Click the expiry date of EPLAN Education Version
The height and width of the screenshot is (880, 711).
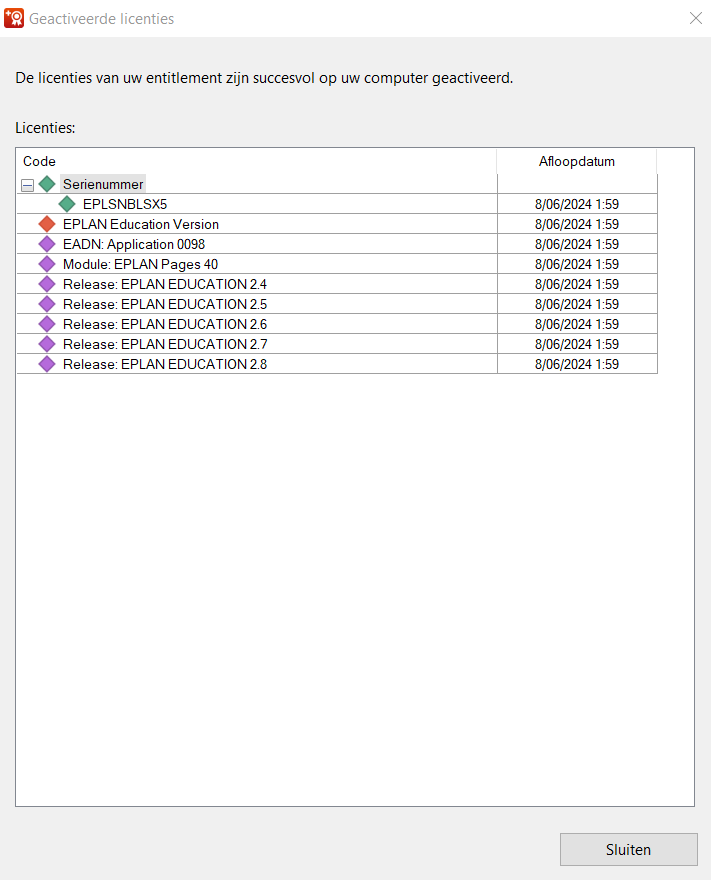click(576, 224)
